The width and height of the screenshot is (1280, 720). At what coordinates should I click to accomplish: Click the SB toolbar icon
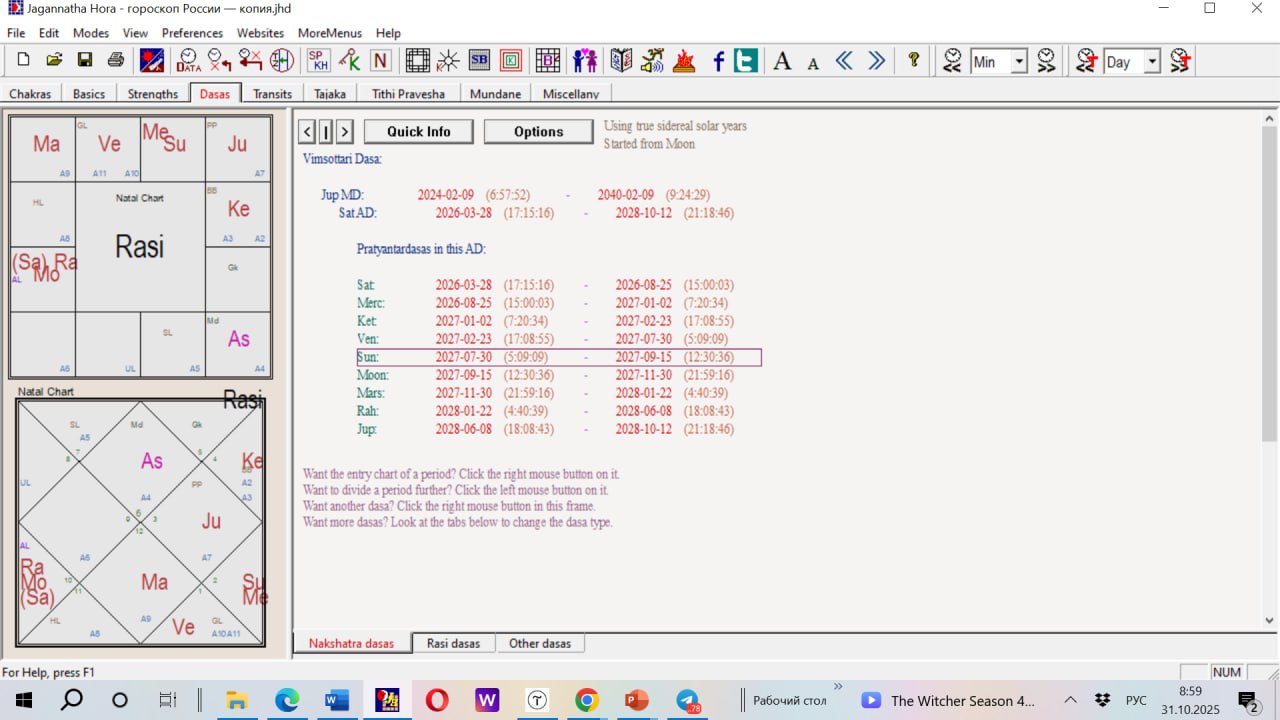(479, 61)
